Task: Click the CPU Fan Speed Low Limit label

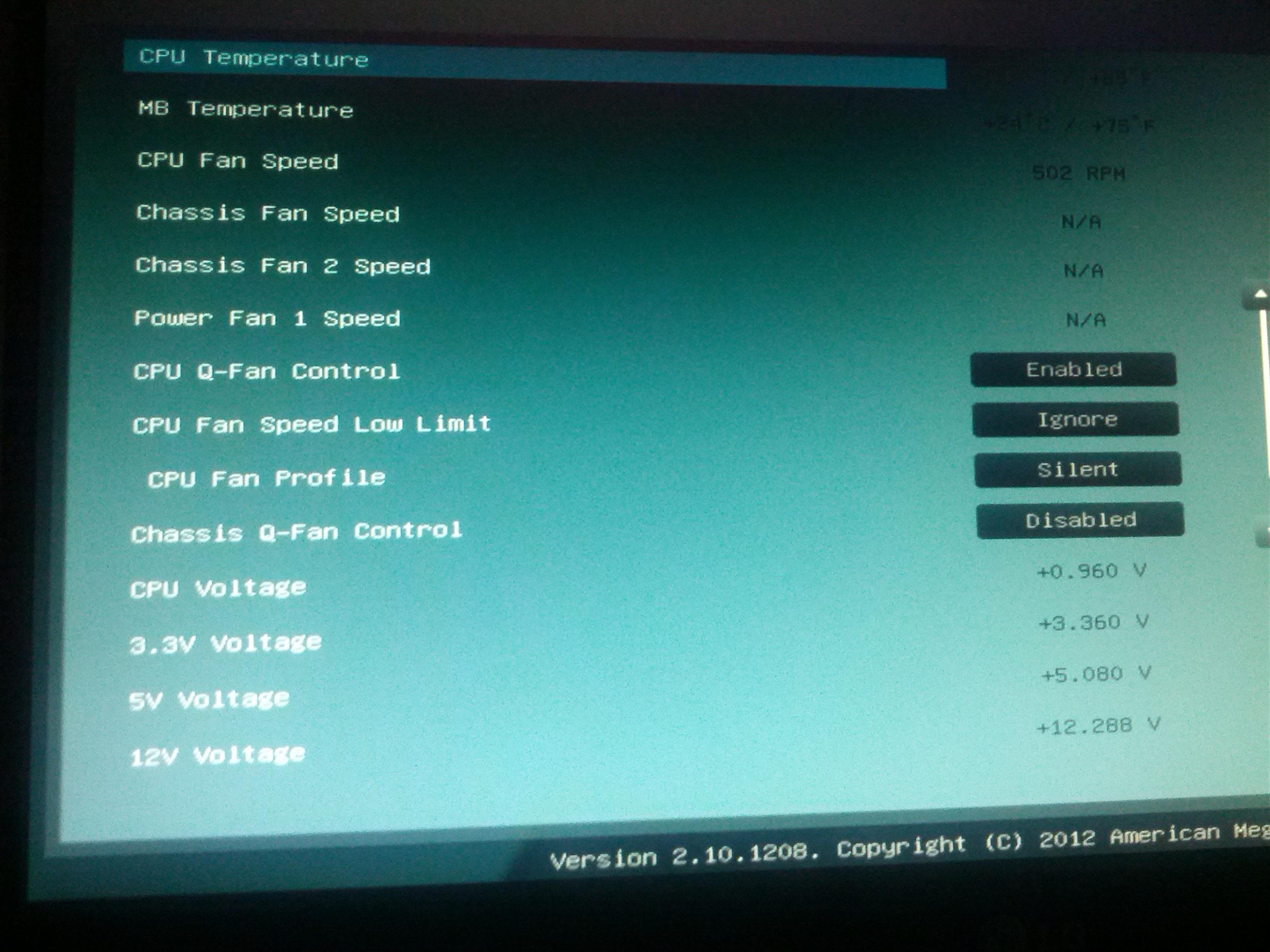Action: pyautogui.click(x=312, y=425)
